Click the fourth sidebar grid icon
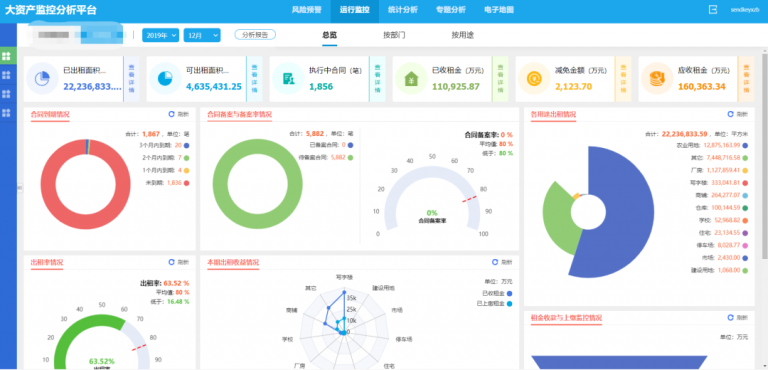Viewport: 768px width, 370px height. (x=6, y=113)
